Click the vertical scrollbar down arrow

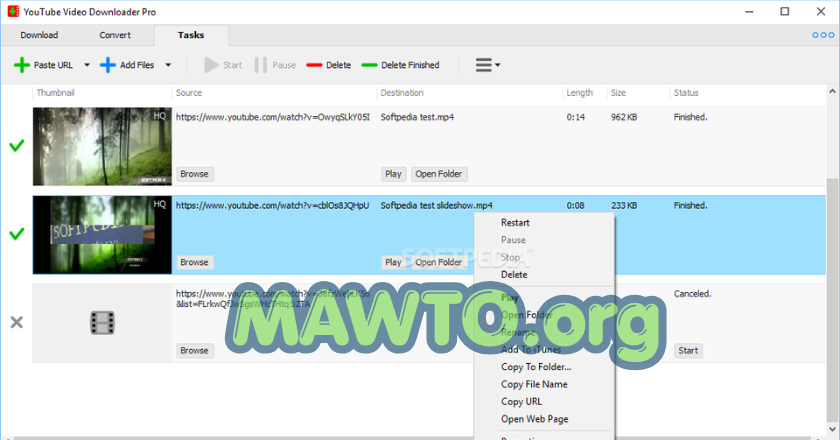click(x=832, y=429)
